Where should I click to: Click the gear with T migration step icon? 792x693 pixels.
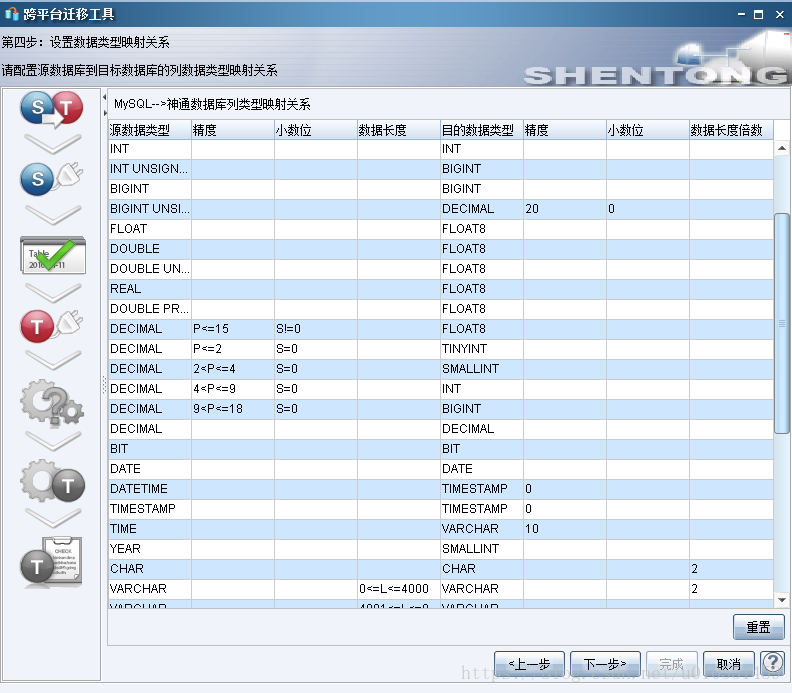[53, 481]
